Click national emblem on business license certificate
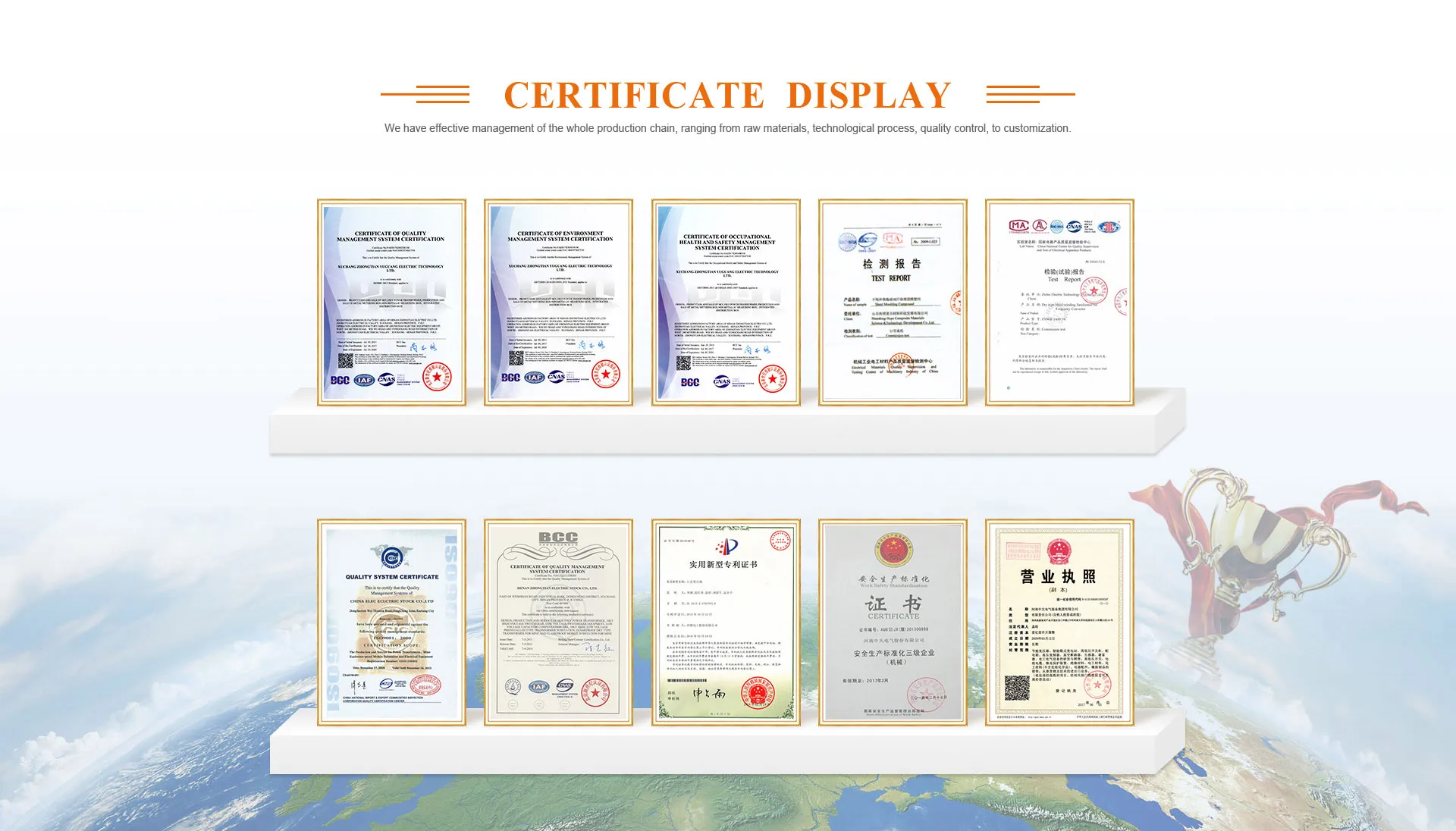The image size is (1456, 831). tap(1059, 550)
